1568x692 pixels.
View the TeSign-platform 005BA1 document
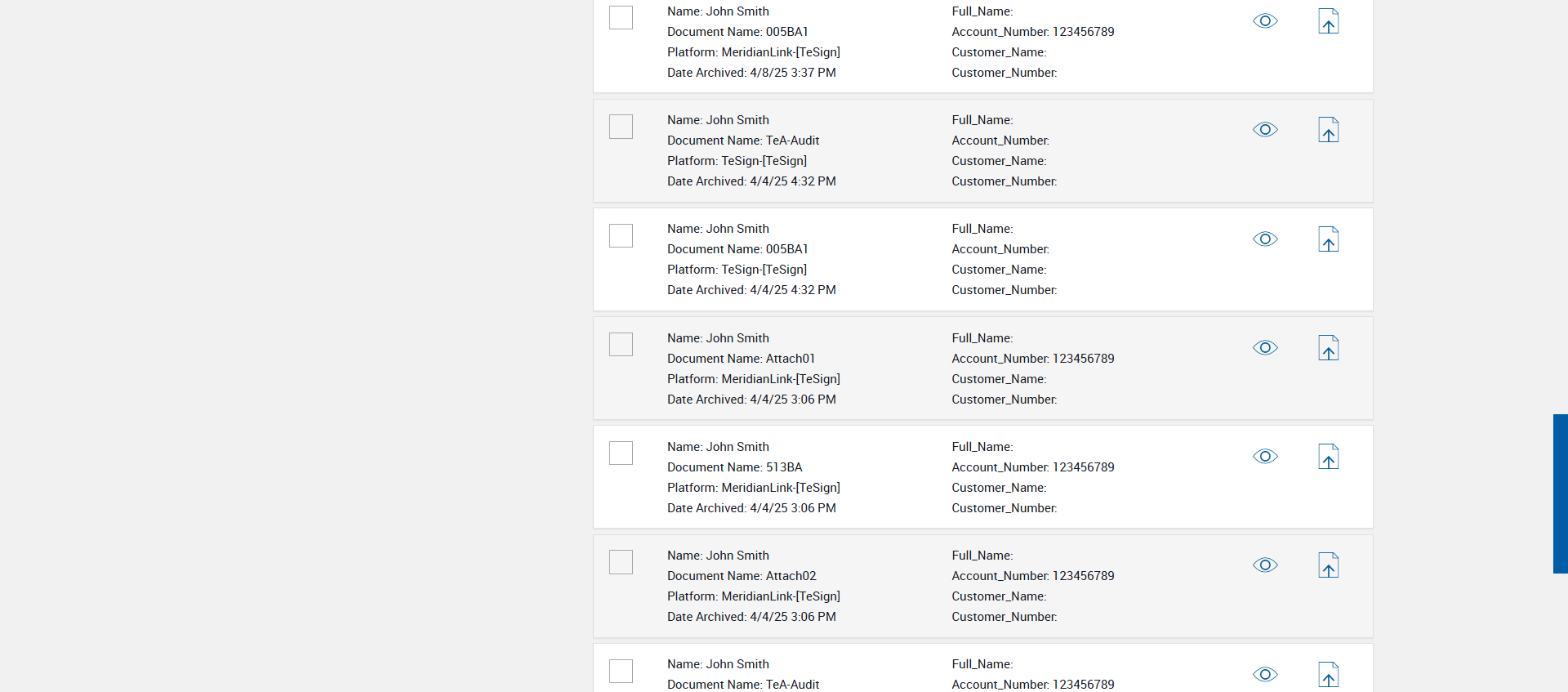pos(1265,239)
